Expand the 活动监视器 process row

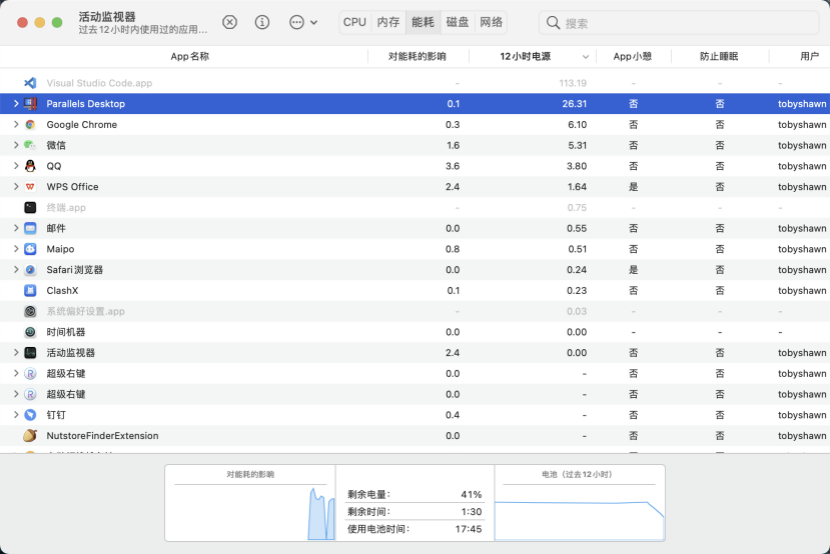[16, 352]
